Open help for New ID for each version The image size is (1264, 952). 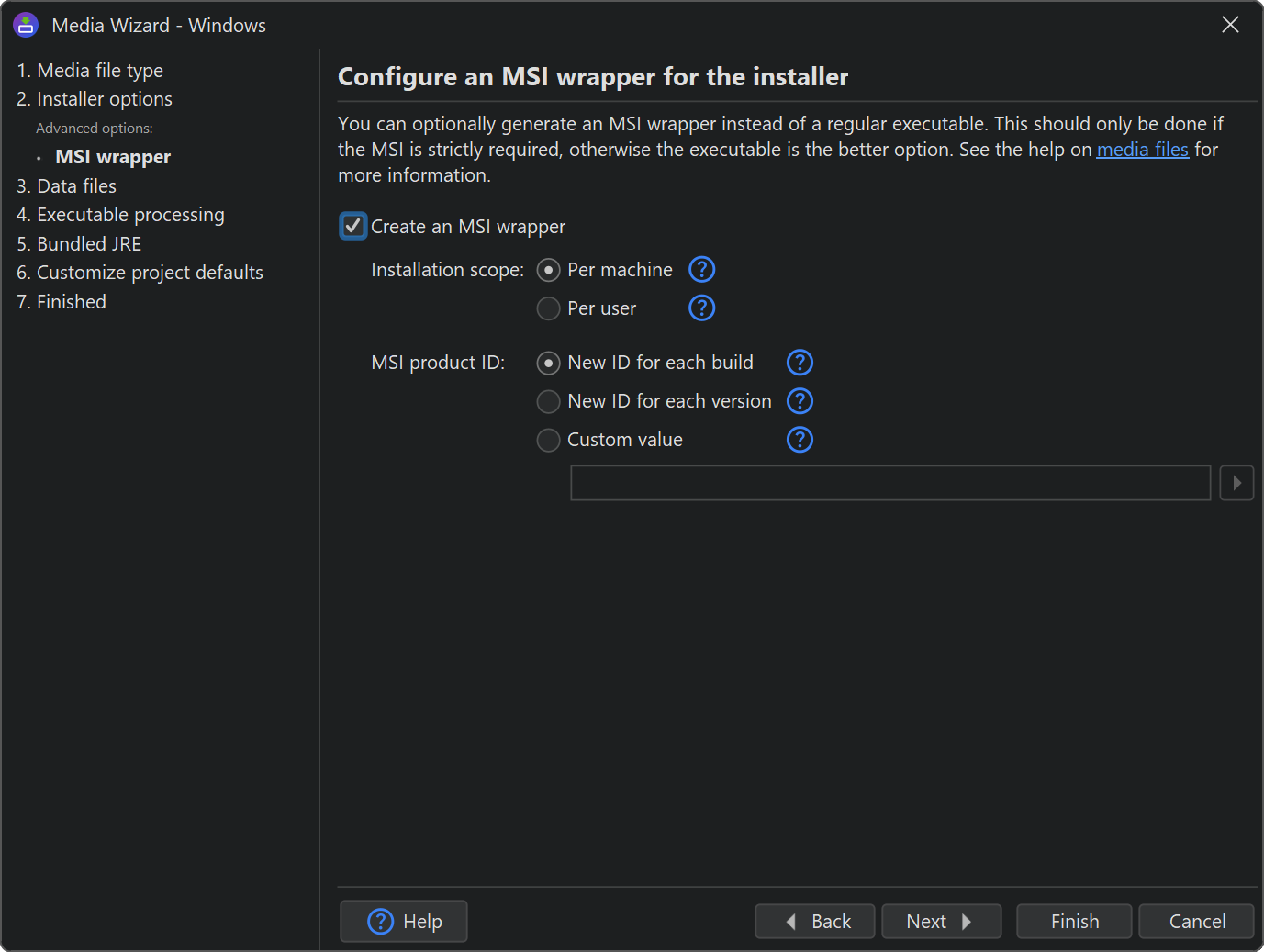(x=800, y=401)
